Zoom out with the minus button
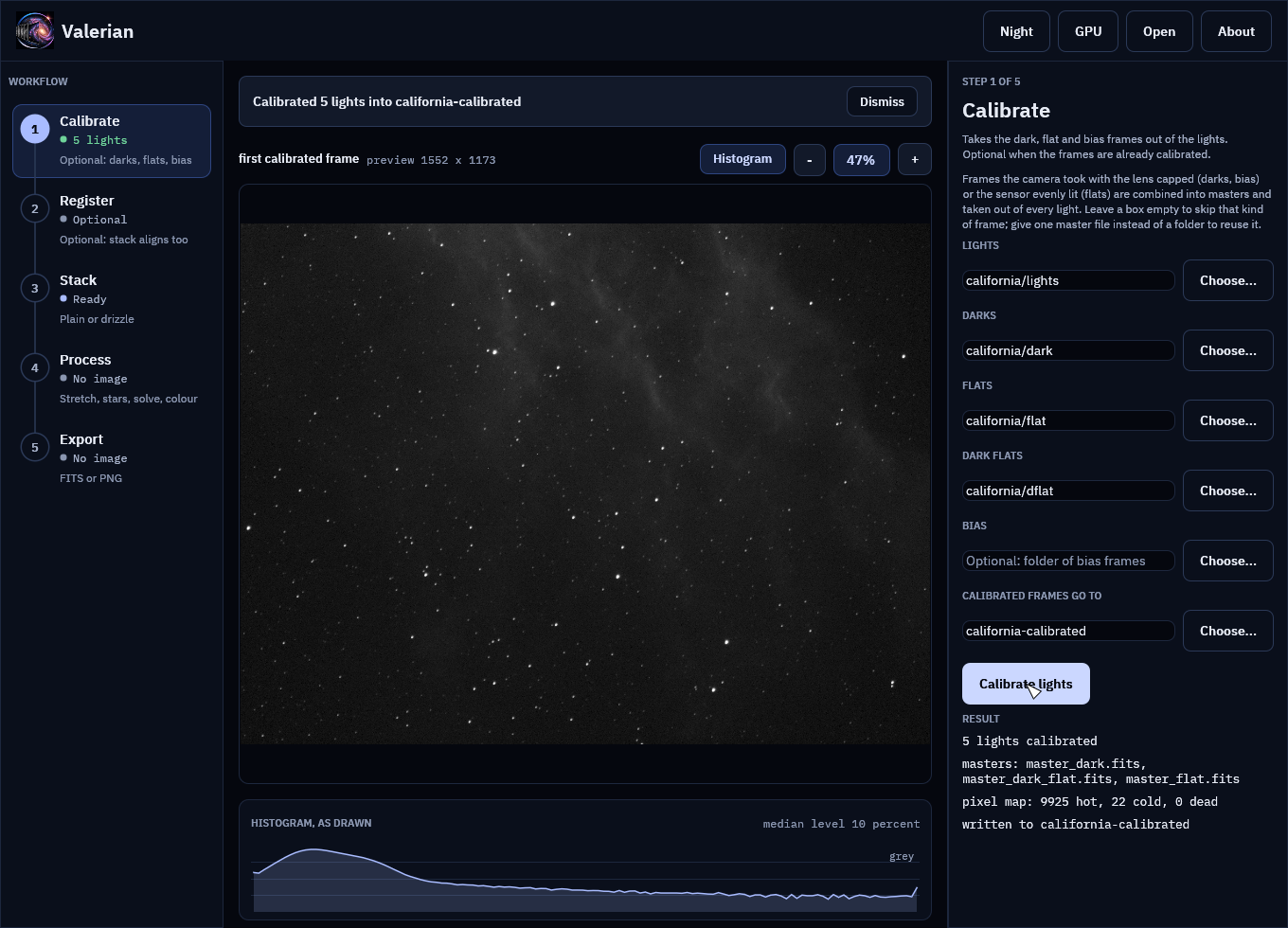The height and width of the screenshot is (928, 1288). coord(809,160)
